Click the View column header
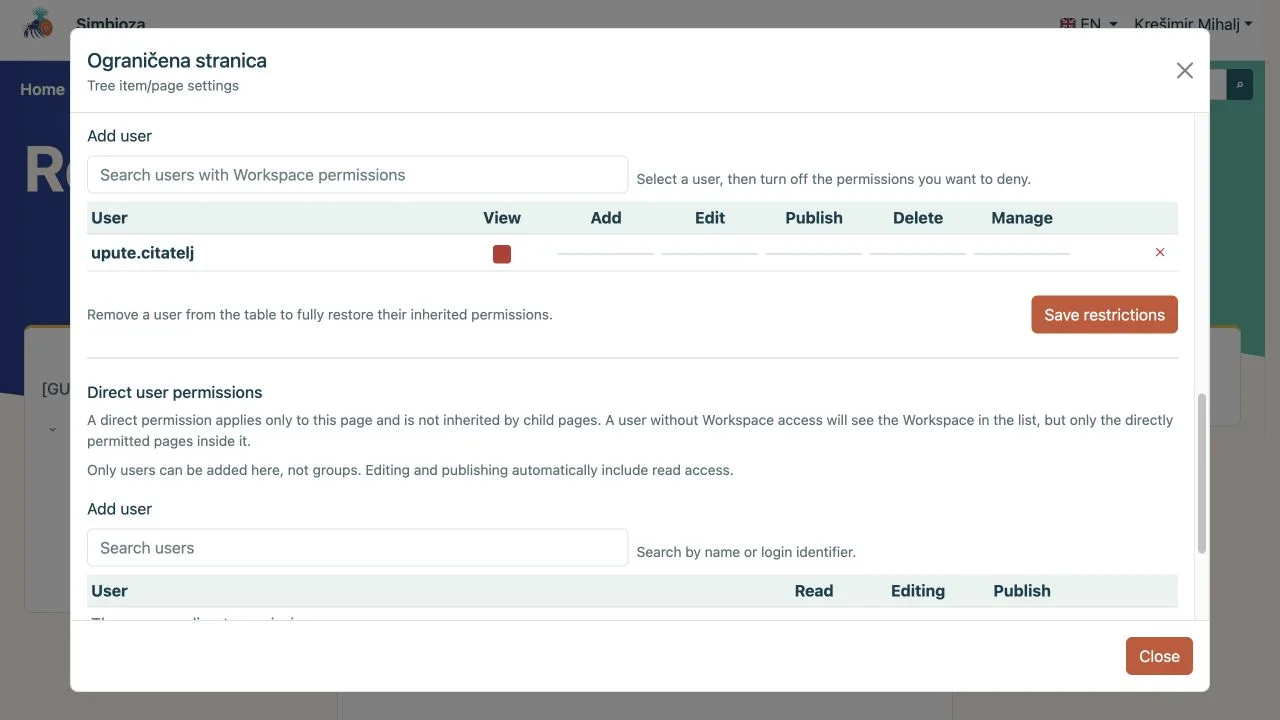Viewport: 1280px width, 720px height. [x=502, y=218]
